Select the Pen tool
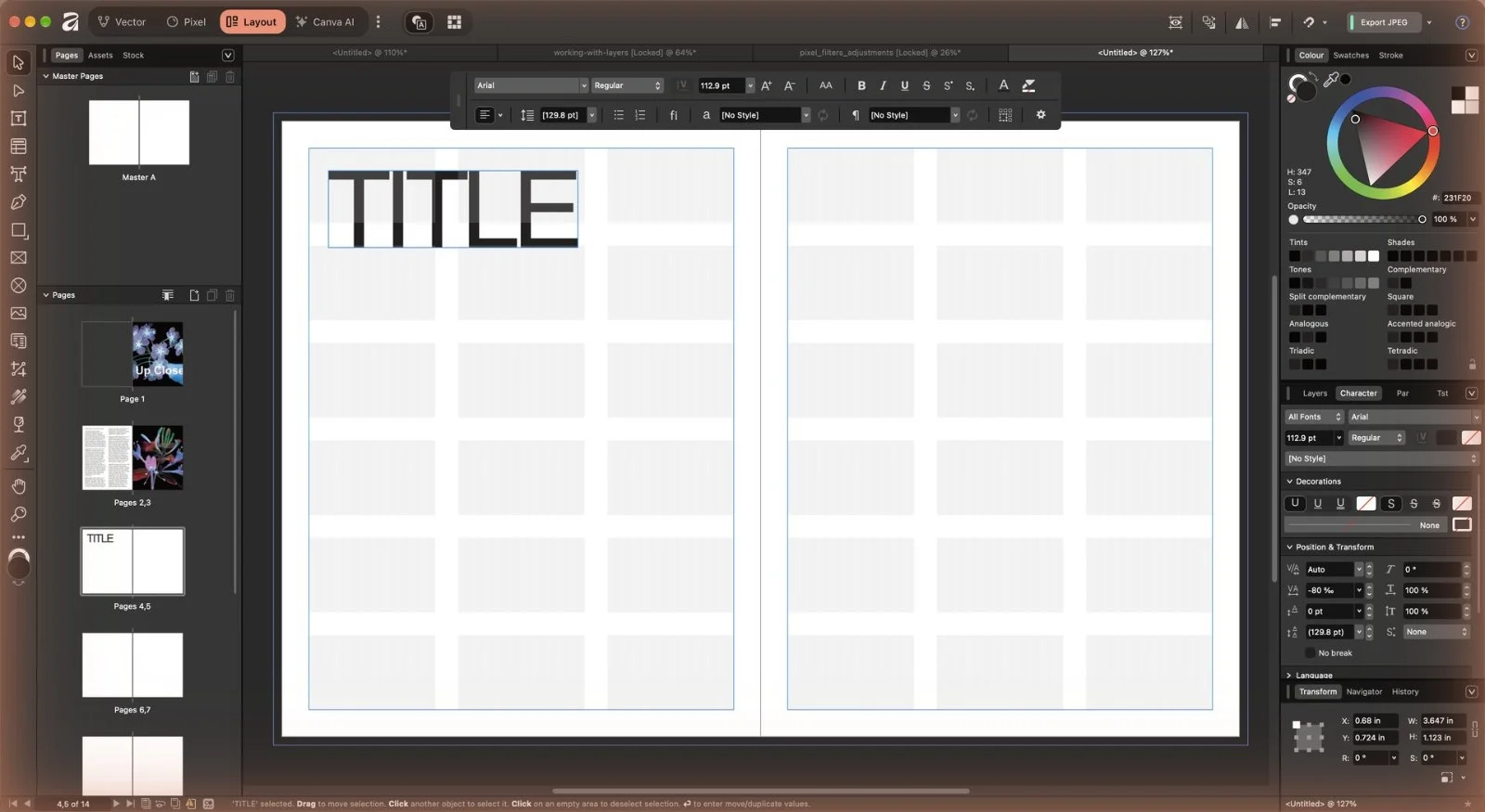The height and width of the screenshot is (812, 1485). 19,202
